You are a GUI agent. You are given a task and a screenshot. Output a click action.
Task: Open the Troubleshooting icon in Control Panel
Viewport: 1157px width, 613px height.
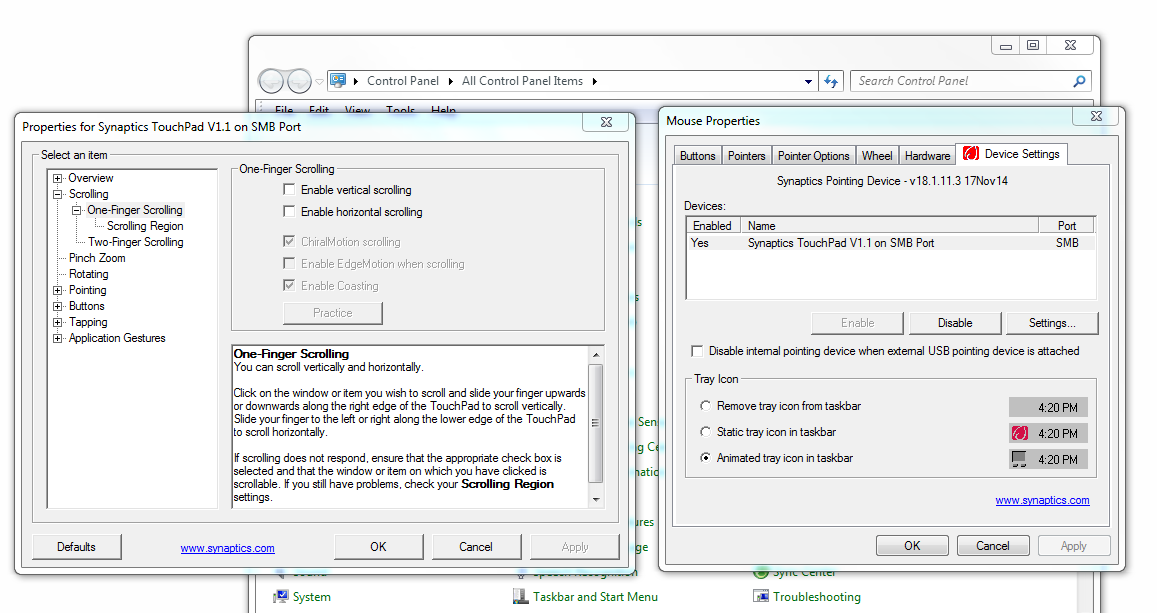(761, 597)
